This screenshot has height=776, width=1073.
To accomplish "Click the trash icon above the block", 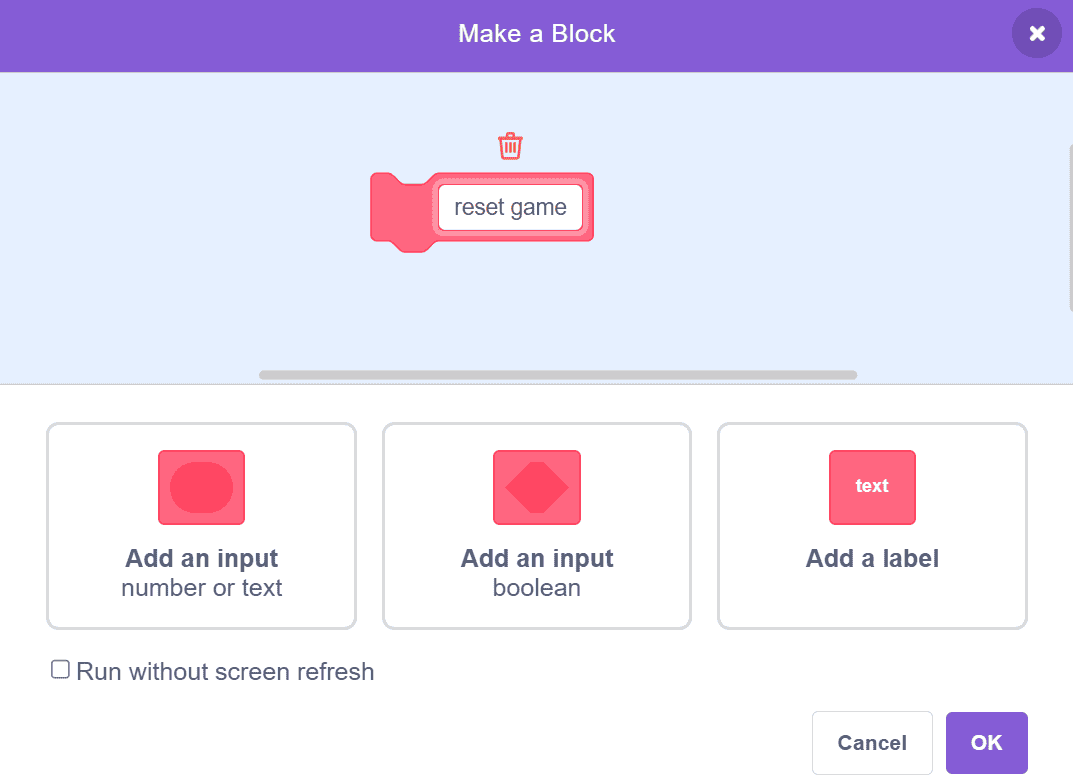I will tap(510, 146).
